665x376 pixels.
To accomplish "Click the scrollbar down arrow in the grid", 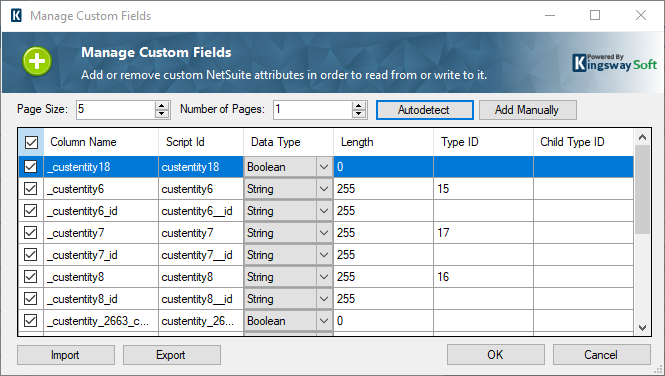I will point(642,328).
